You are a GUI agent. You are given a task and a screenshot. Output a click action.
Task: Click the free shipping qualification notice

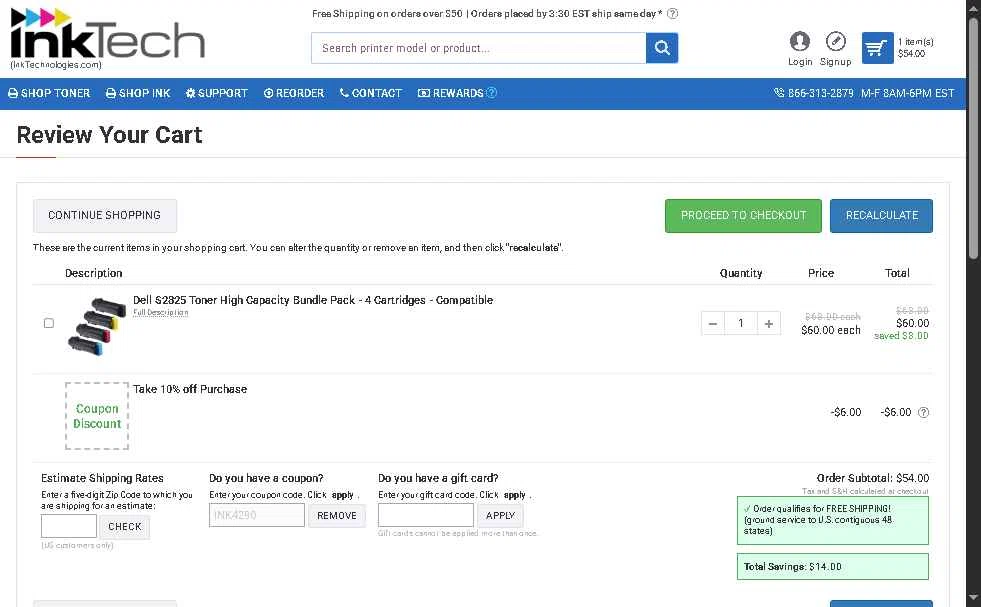tap(833, 521)
